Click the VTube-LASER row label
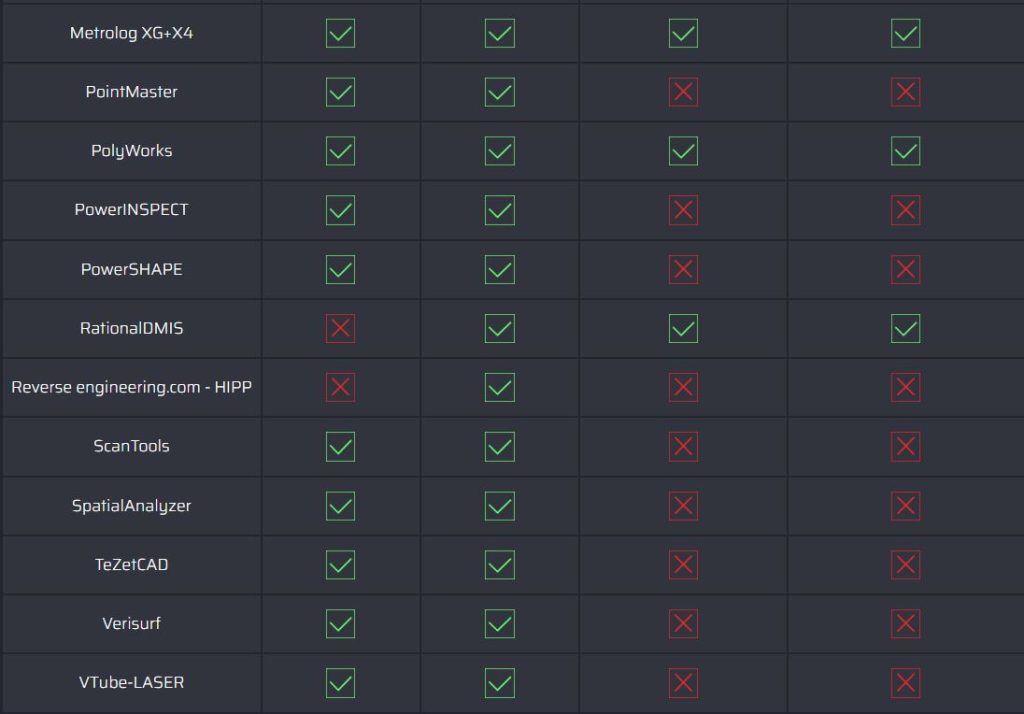This screenshot has width=1024, height=714. click(x=132, y=683)
